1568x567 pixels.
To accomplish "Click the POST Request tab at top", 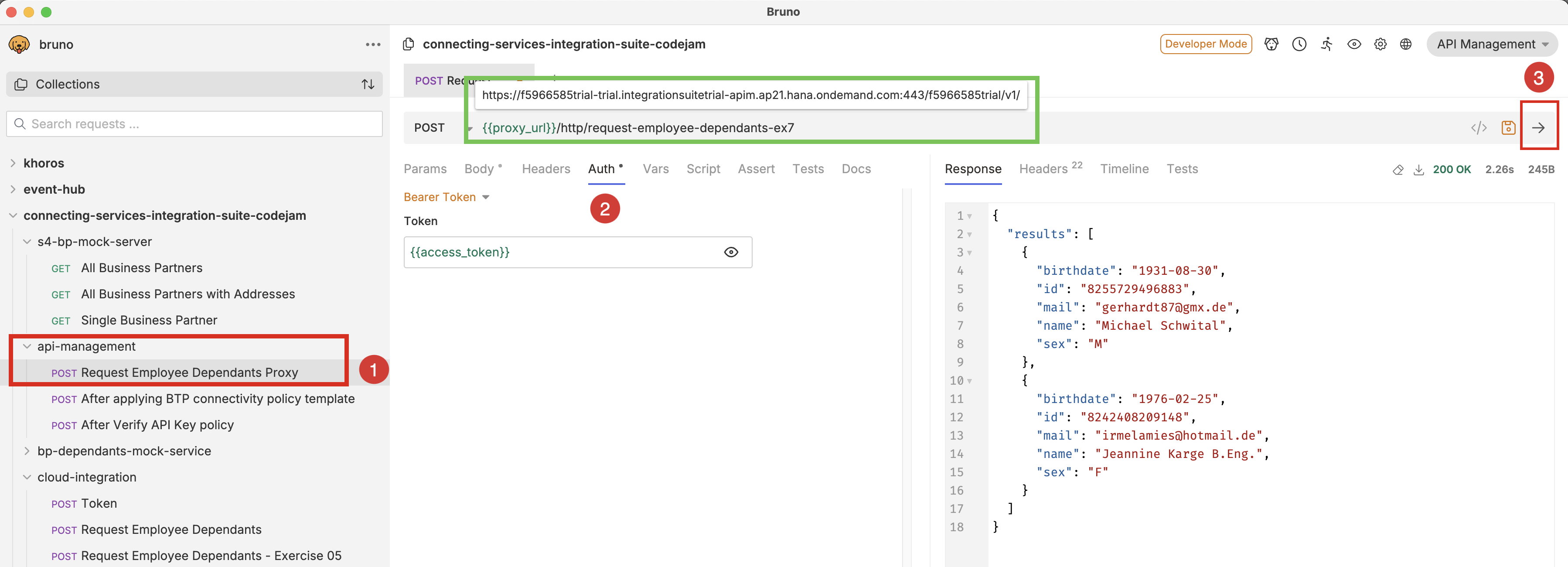I will (469, 80).
